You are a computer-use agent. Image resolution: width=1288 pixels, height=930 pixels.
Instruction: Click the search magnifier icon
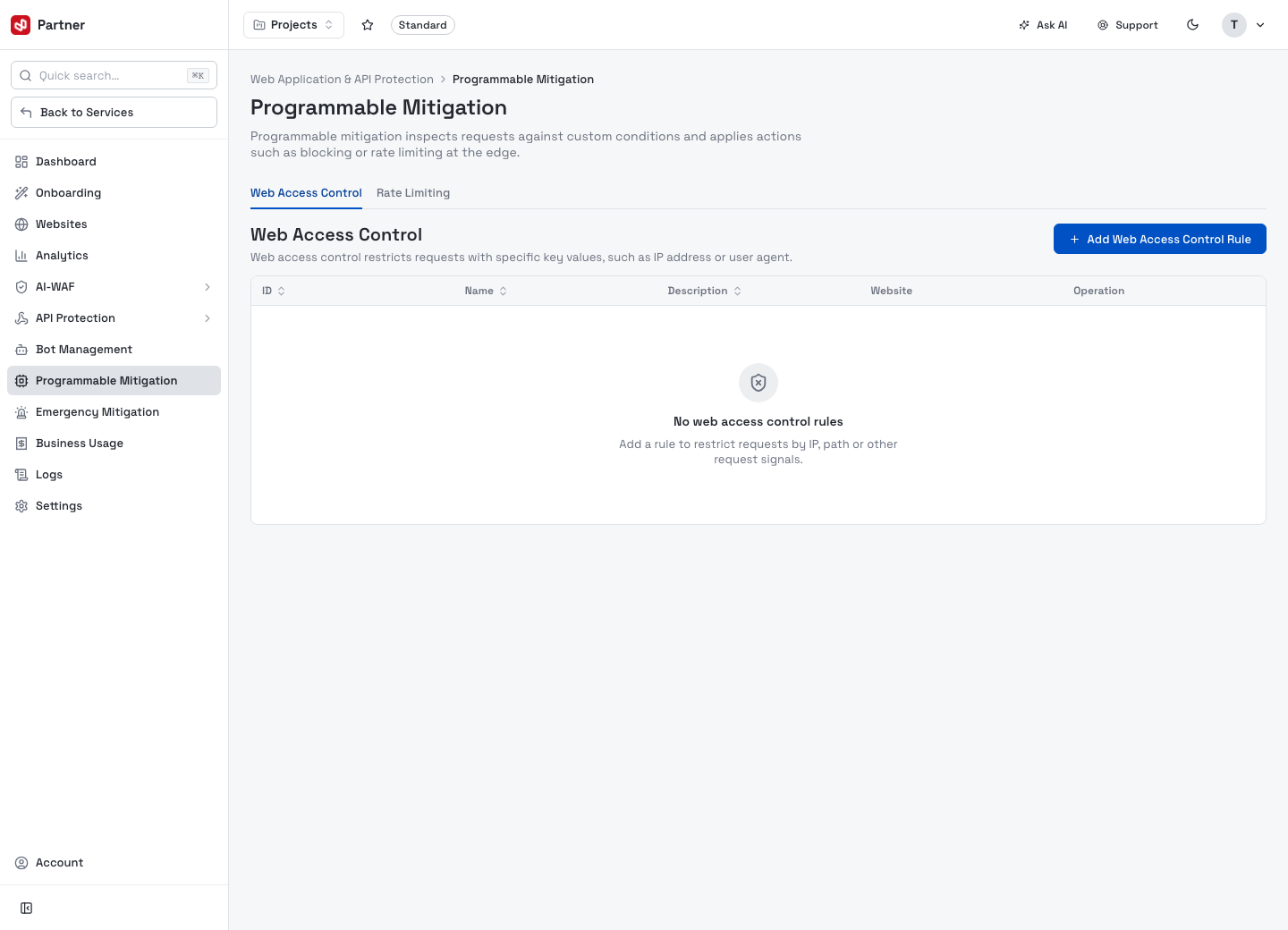pos(26,76)
